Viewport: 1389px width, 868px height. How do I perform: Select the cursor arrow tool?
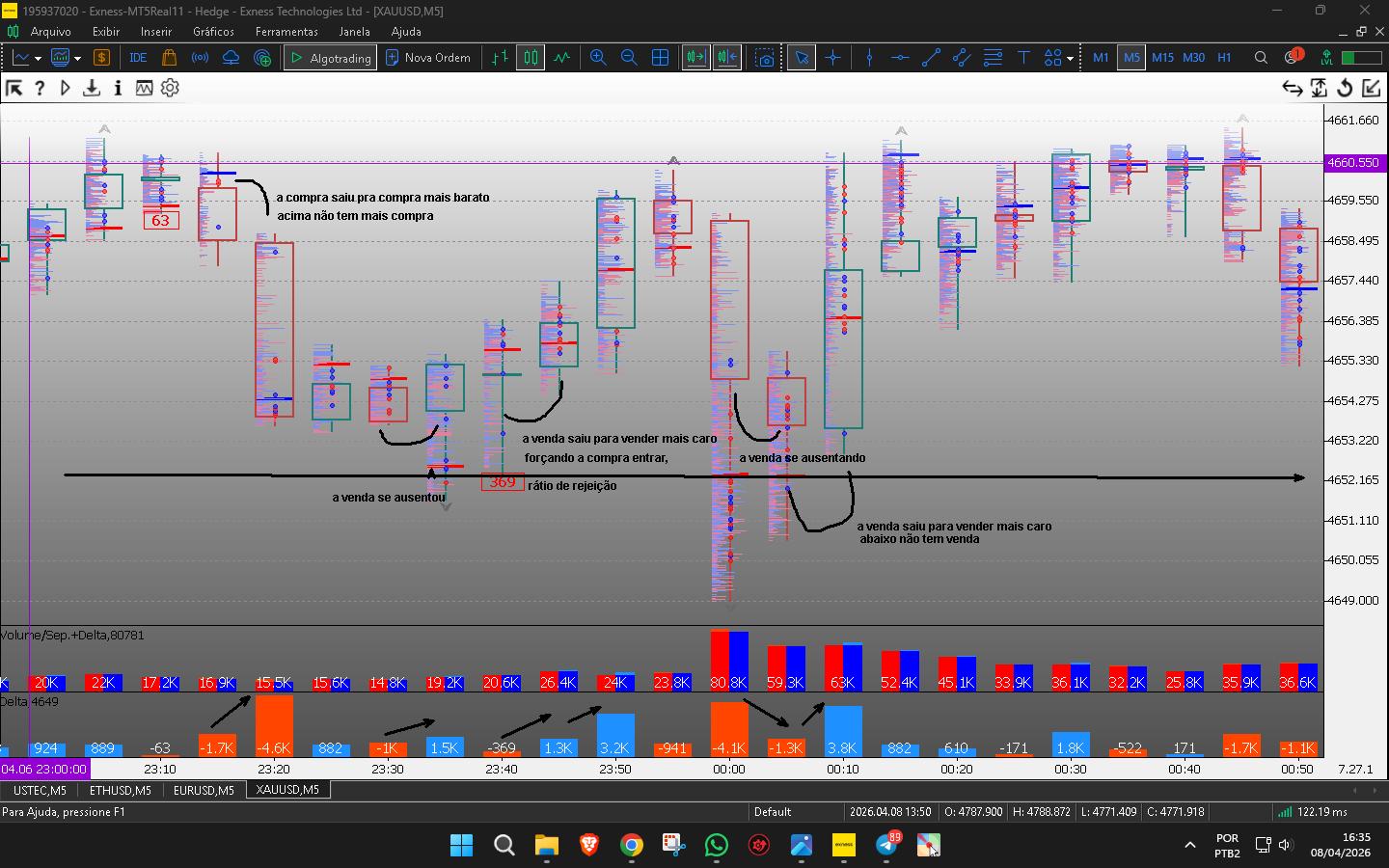802,58
